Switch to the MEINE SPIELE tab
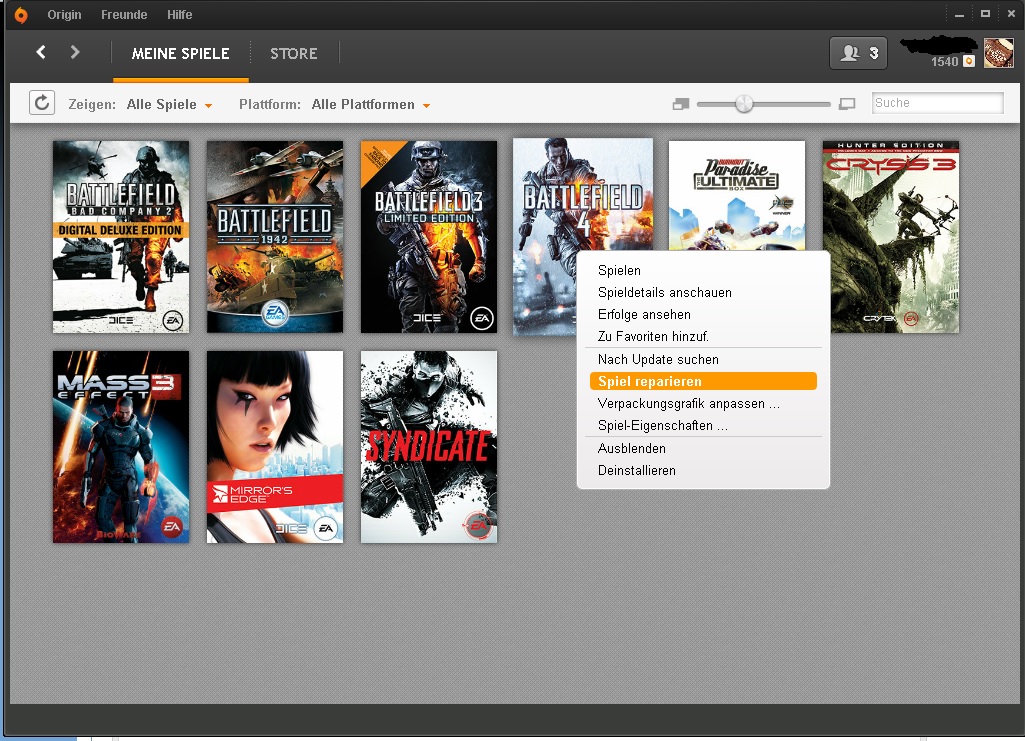This screenshot has height=741, width=1025. click(180, 54)
